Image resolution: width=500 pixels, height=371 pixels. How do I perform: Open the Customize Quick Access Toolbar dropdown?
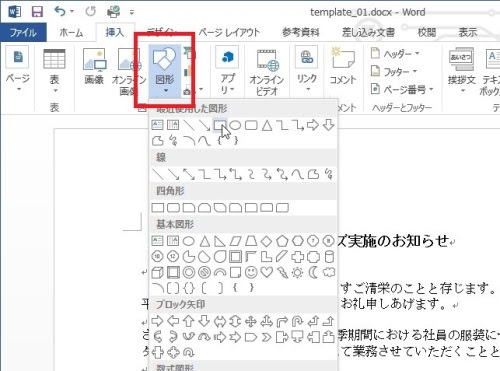point(132,12)
